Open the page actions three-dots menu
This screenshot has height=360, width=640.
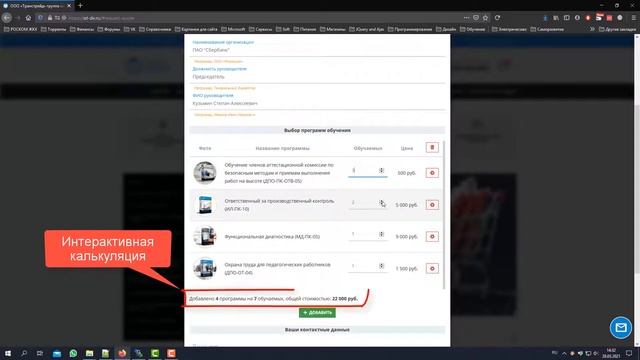466,18
